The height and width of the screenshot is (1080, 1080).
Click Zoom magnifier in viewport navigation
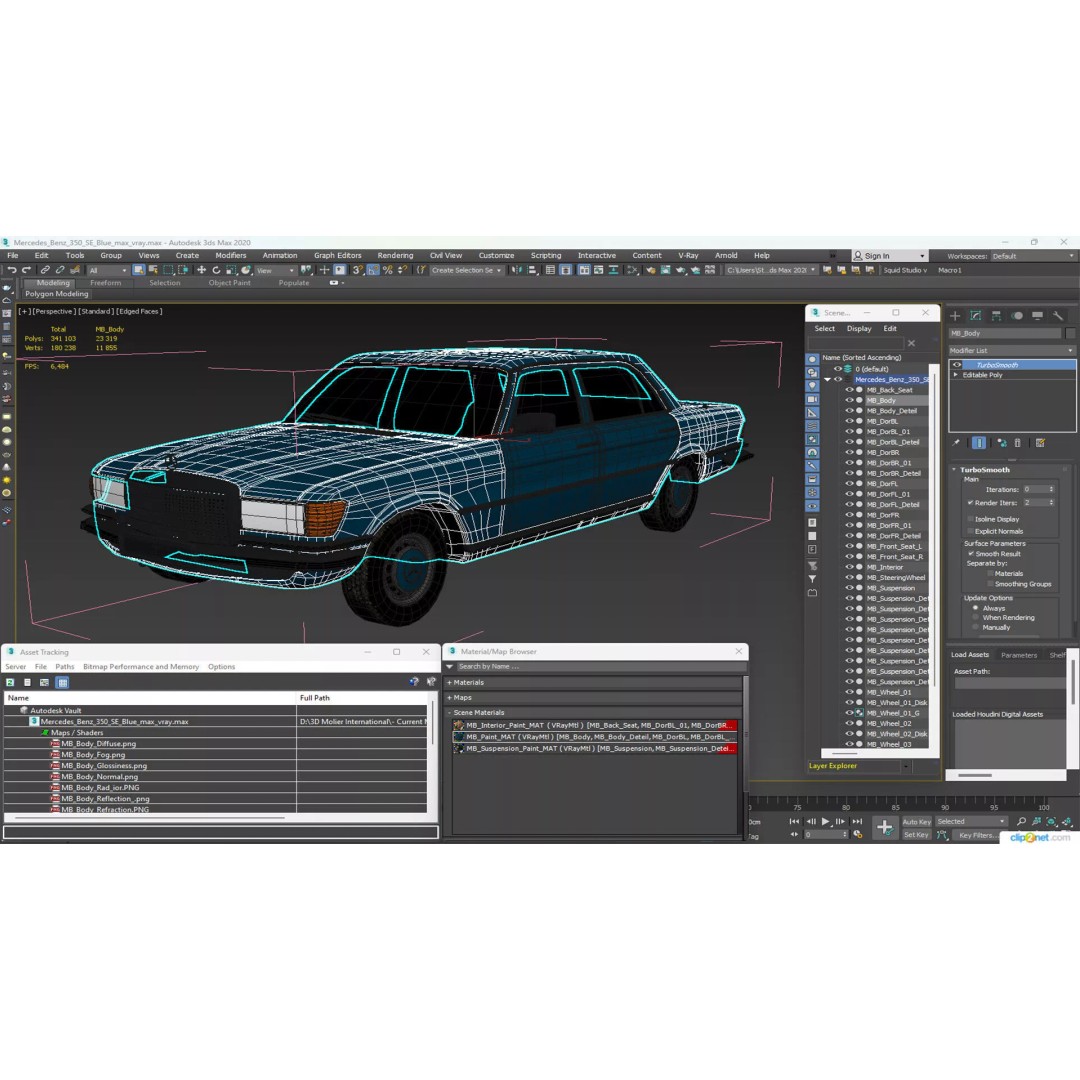1021,821
